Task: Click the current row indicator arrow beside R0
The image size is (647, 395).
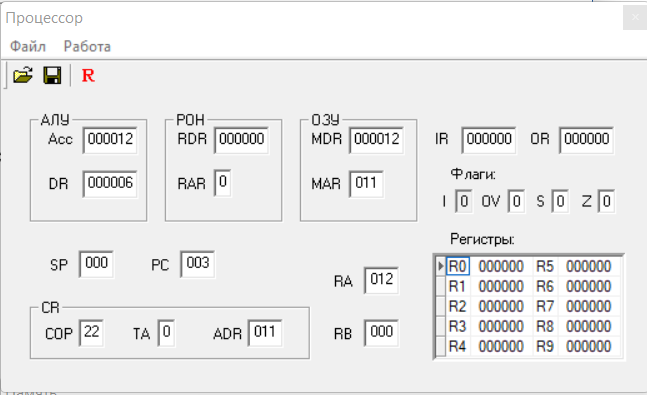Action: pyautogui.click(x=441, y=266)
